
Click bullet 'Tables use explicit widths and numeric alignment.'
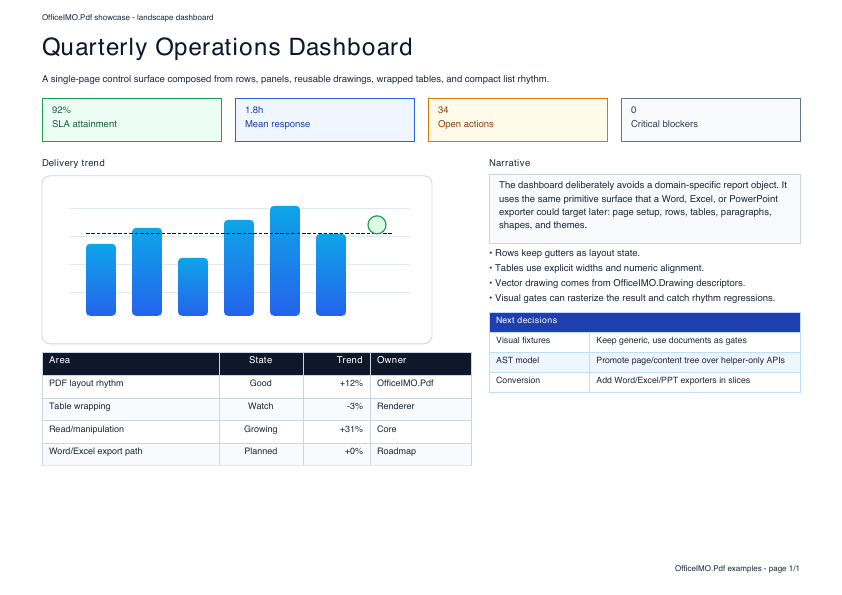pos(596,268)
